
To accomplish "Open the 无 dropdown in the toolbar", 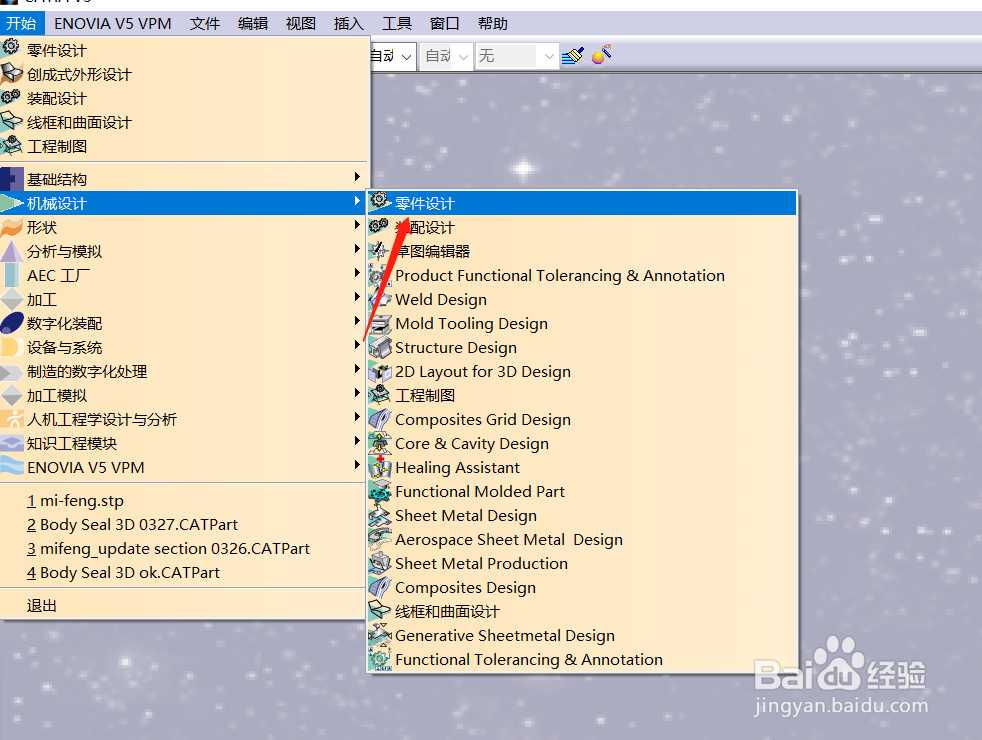I will click(x=549, y=57).
